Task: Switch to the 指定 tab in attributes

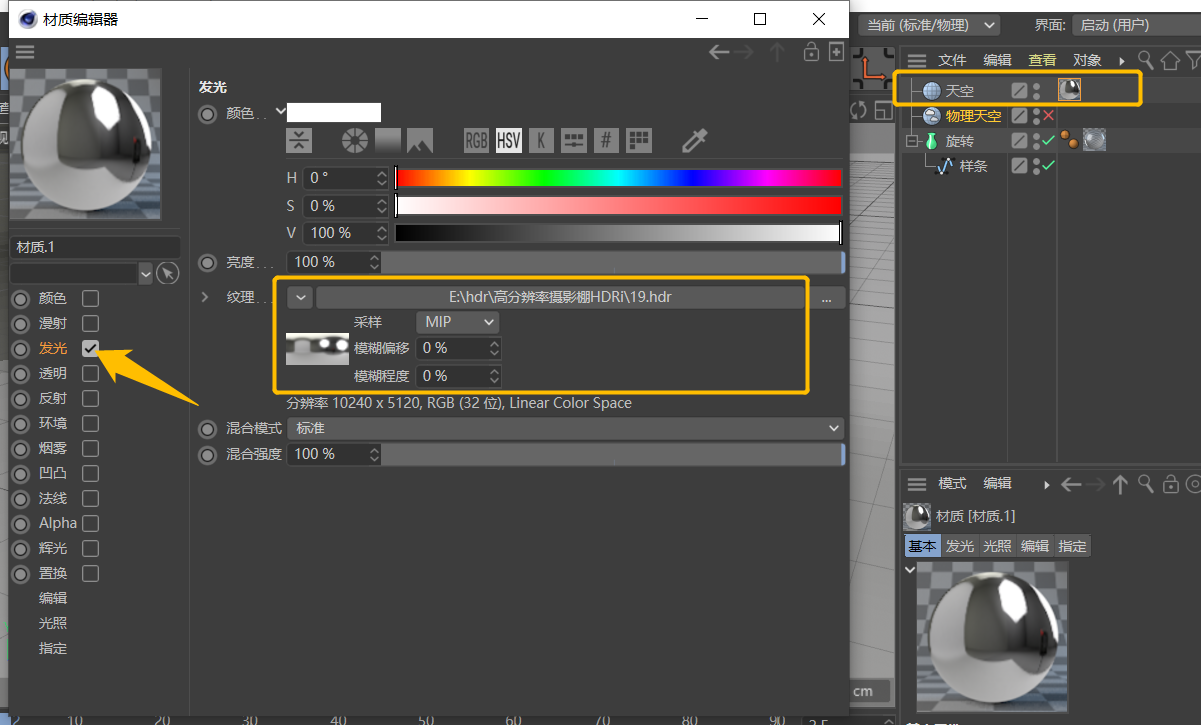Action: pyautogui.click(x=1072, y=546)
